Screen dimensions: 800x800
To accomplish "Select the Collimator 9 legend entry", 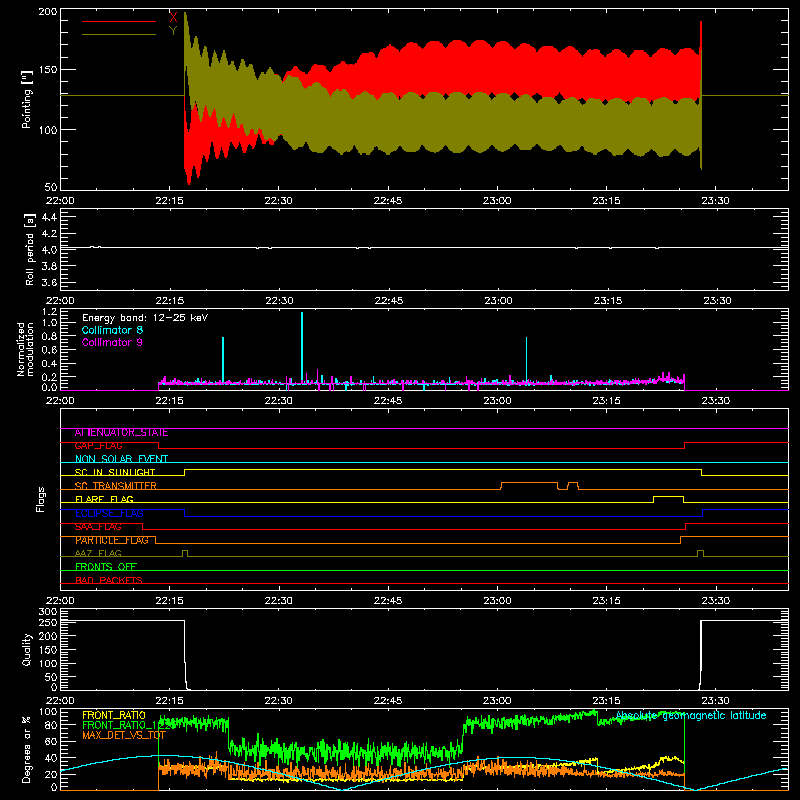I will click(112, 342).
